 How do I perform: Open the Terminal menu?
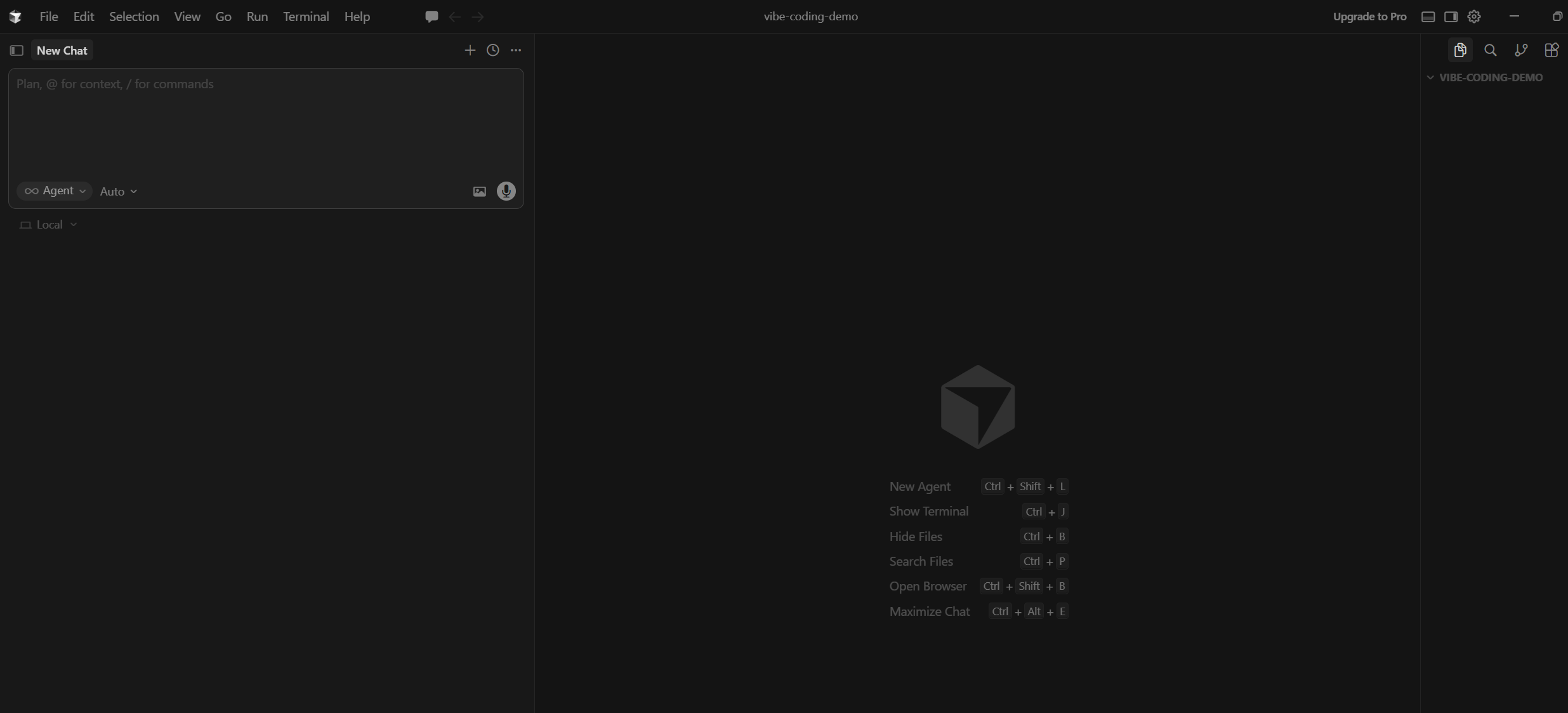pos(306,17)
